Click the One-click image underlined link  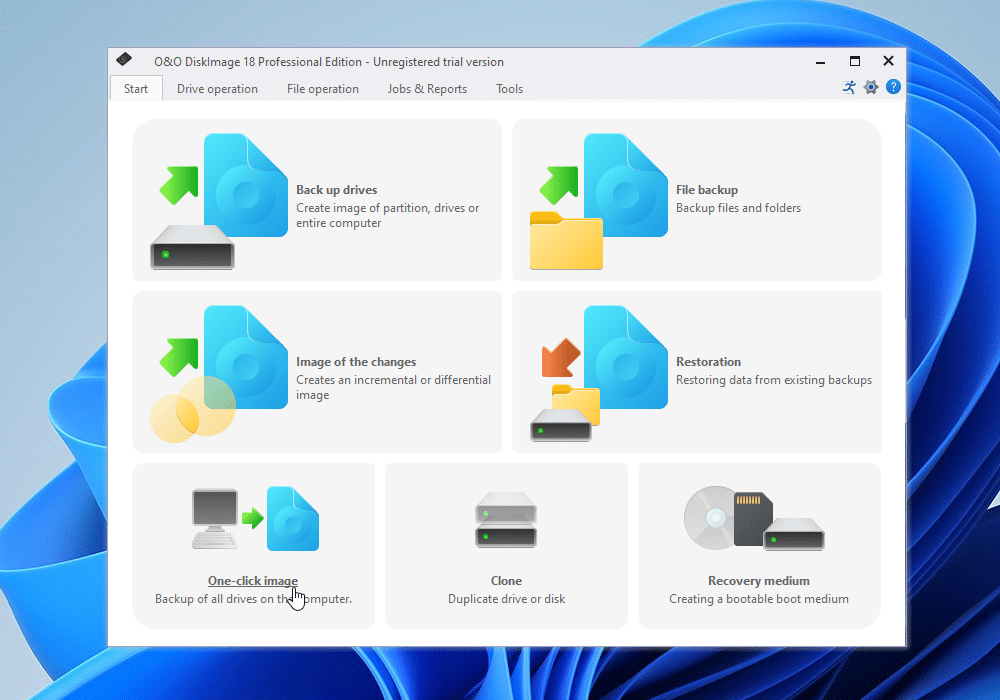(x=253, y=580)
